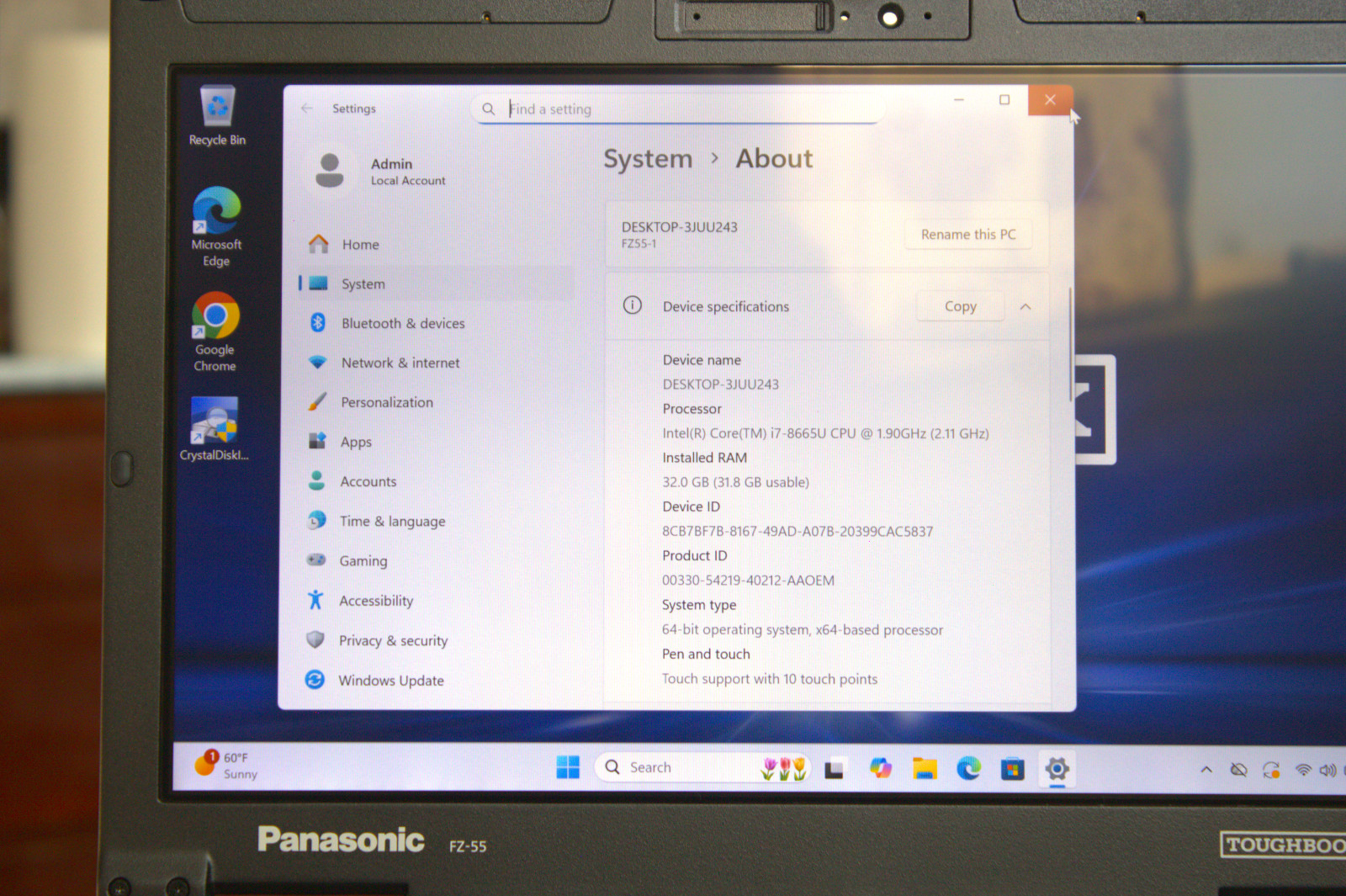The height and width of the screenshot is (896, 1346).
Task: Click the Device specifications info icon
Action: tap(633, 305)
